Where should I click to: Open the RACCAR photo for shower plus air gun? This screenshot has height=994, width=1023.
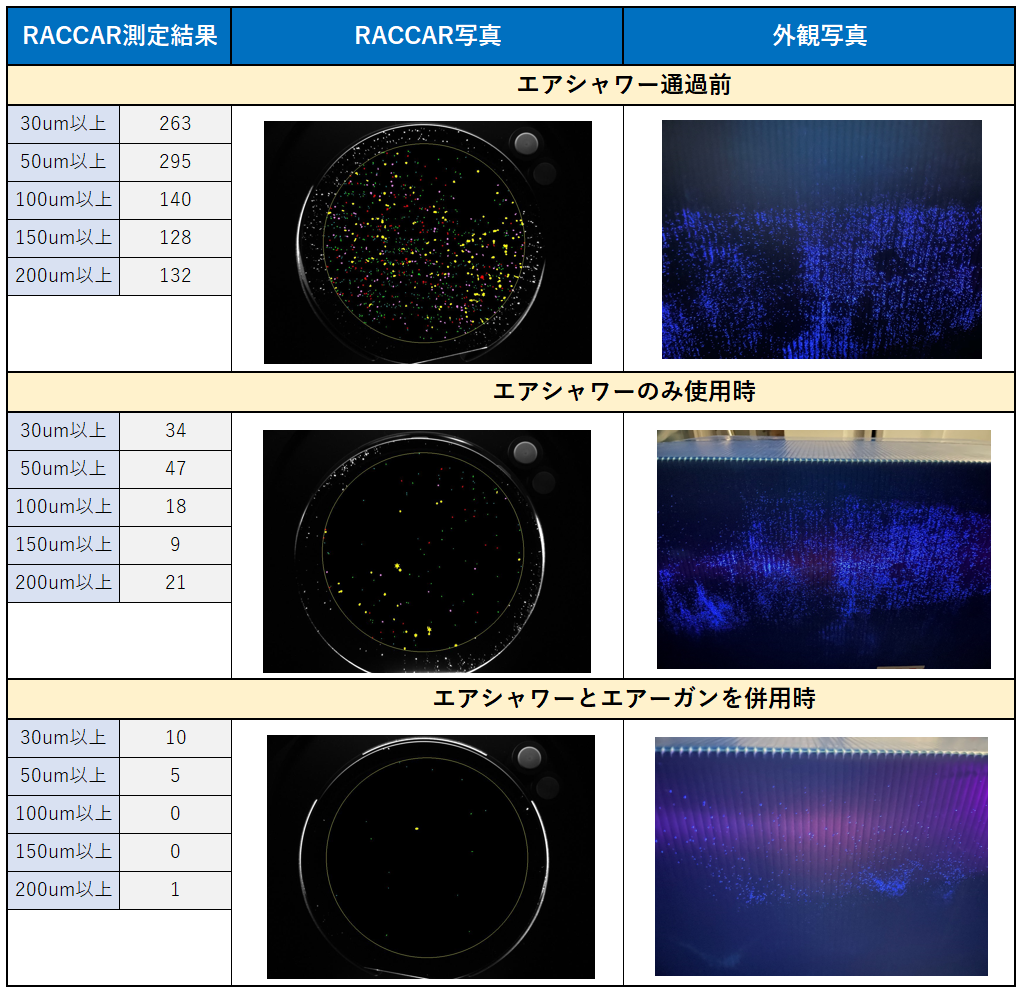coord(431,857)
